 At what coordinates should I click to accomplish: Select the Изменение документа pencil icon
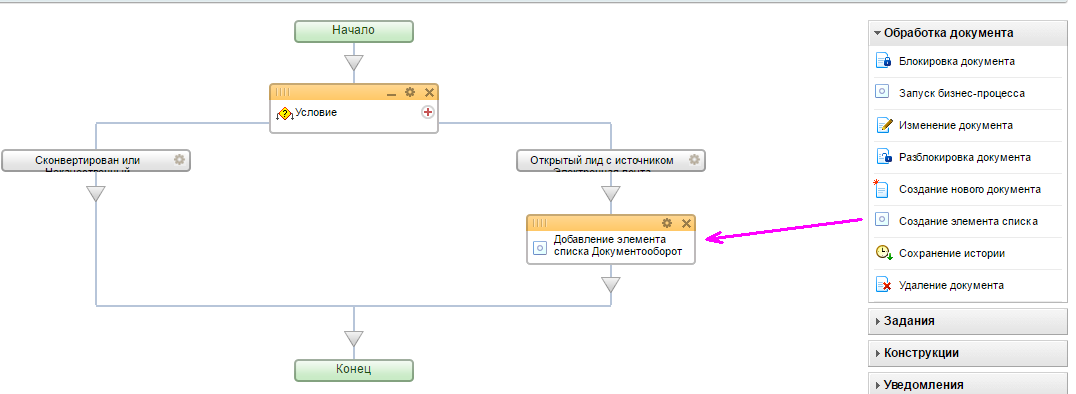coord(883,125)
